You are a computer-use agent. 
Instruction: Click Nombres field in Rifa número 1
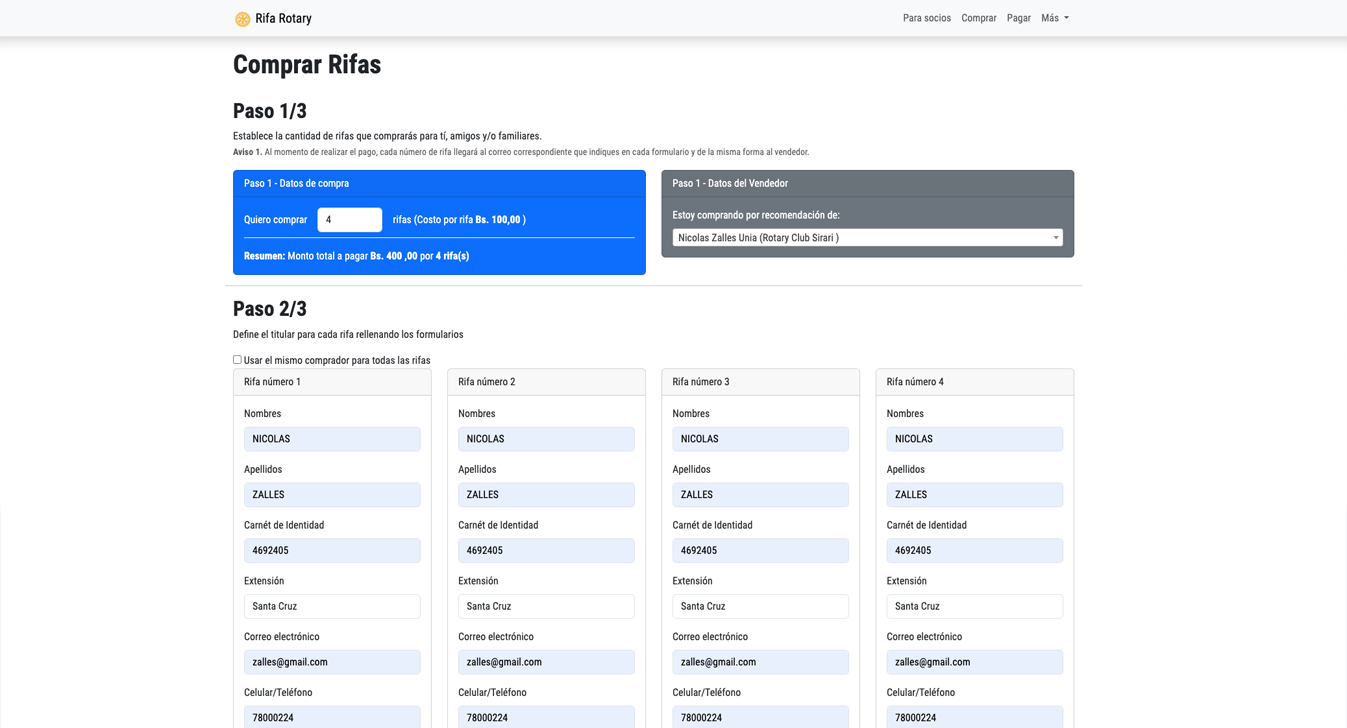332,439
